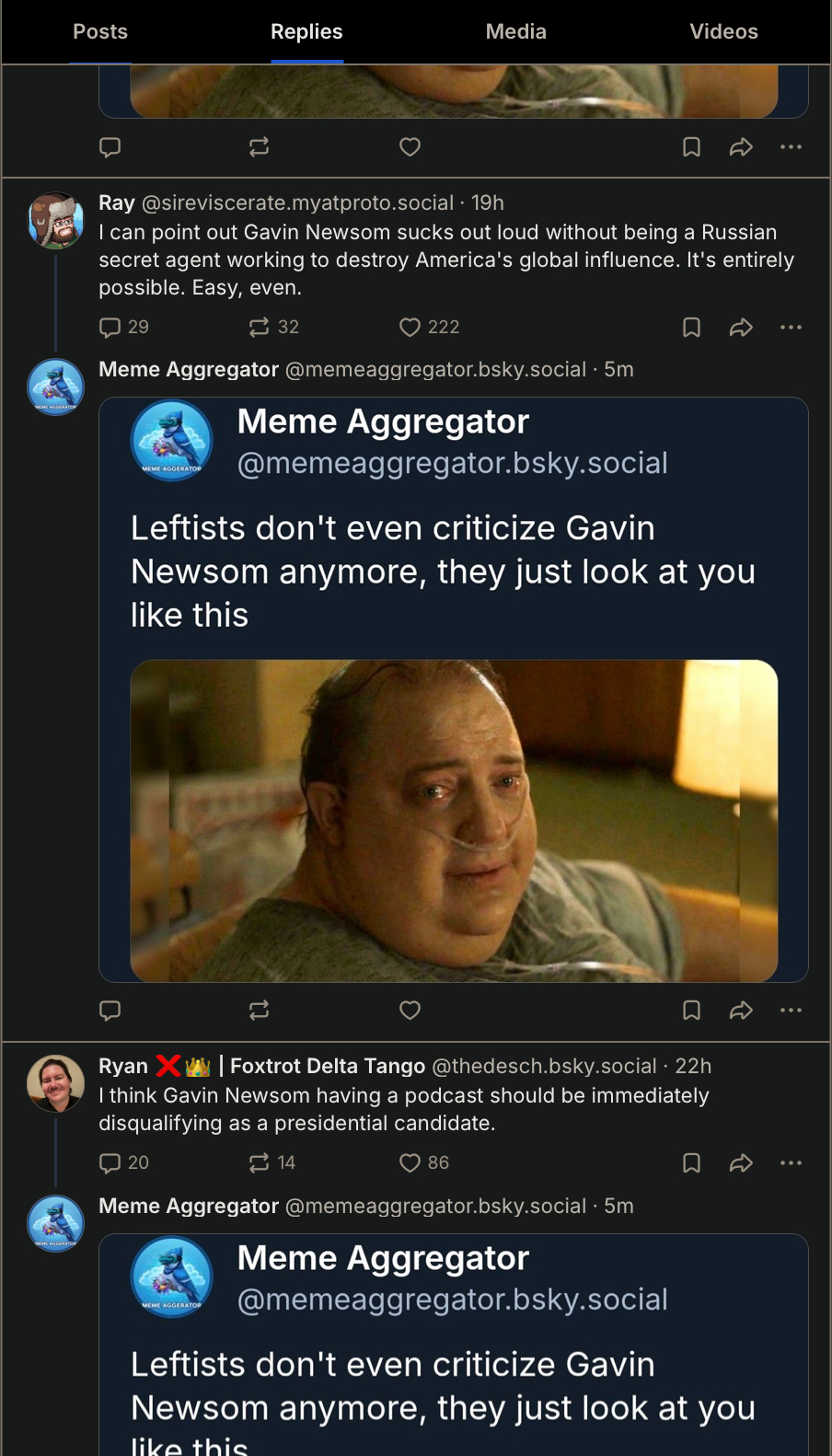Visit @sireviscerate.myatproto.social handle link
Image resolution: width=832 pixels, height=1456 pixels.
(297, 203)
